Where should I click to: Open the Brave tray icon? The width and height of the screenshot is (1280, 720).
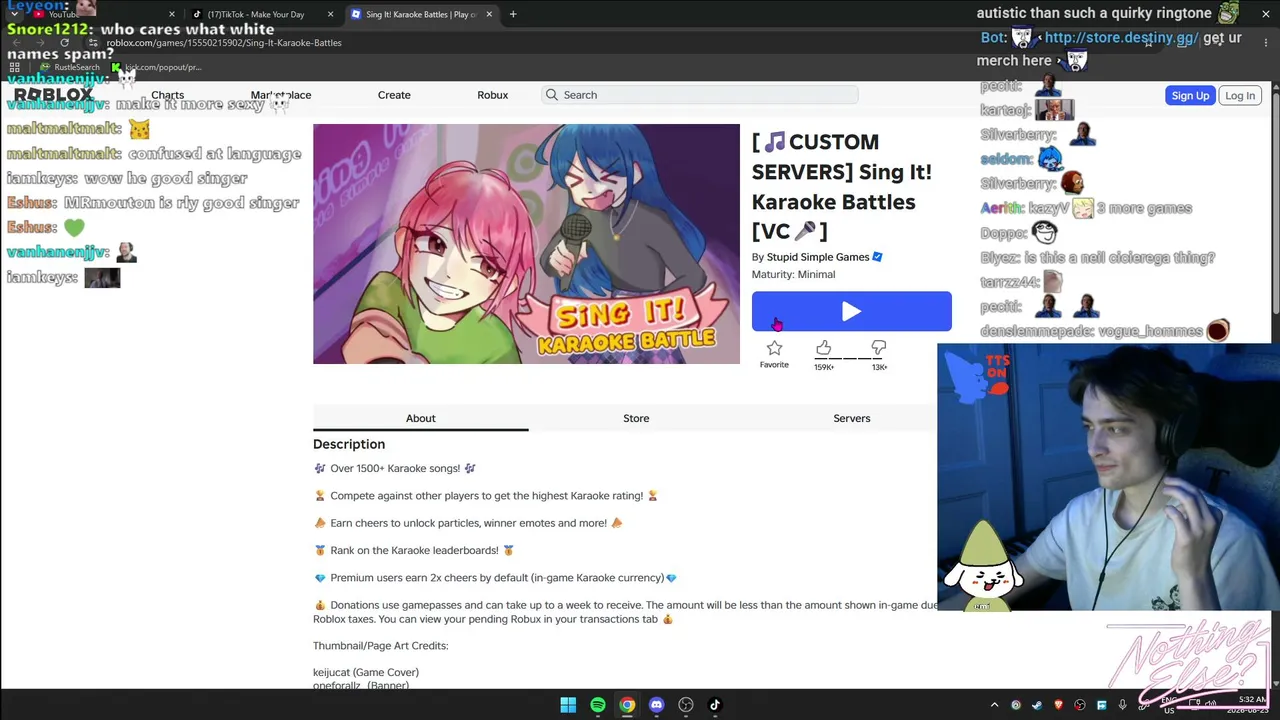point(1059,705)
